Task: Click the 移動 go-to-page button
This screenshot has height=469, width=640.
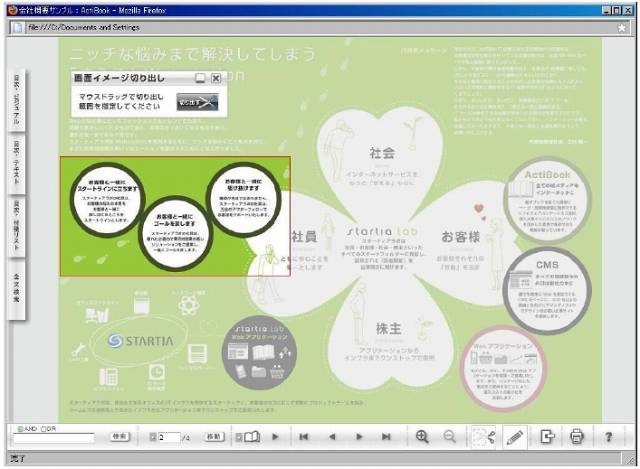Action: pos(214,437)
